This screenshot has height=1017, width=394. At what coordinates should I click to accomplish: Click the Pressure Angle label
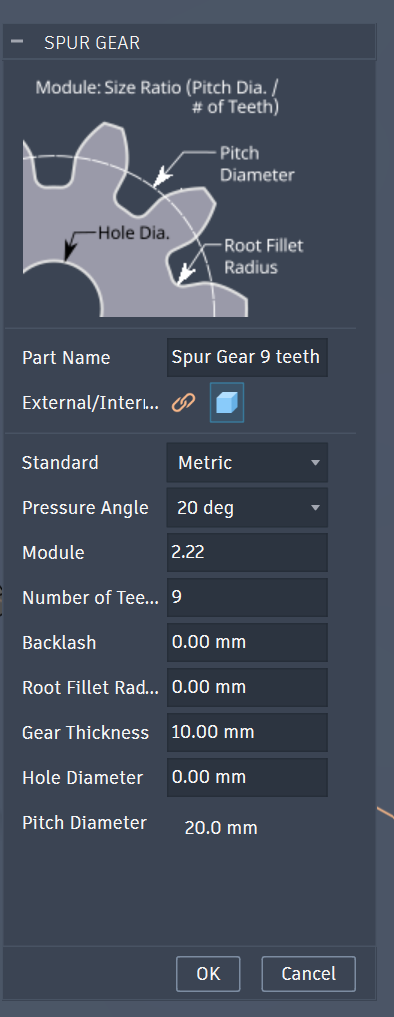pos(85,508)
